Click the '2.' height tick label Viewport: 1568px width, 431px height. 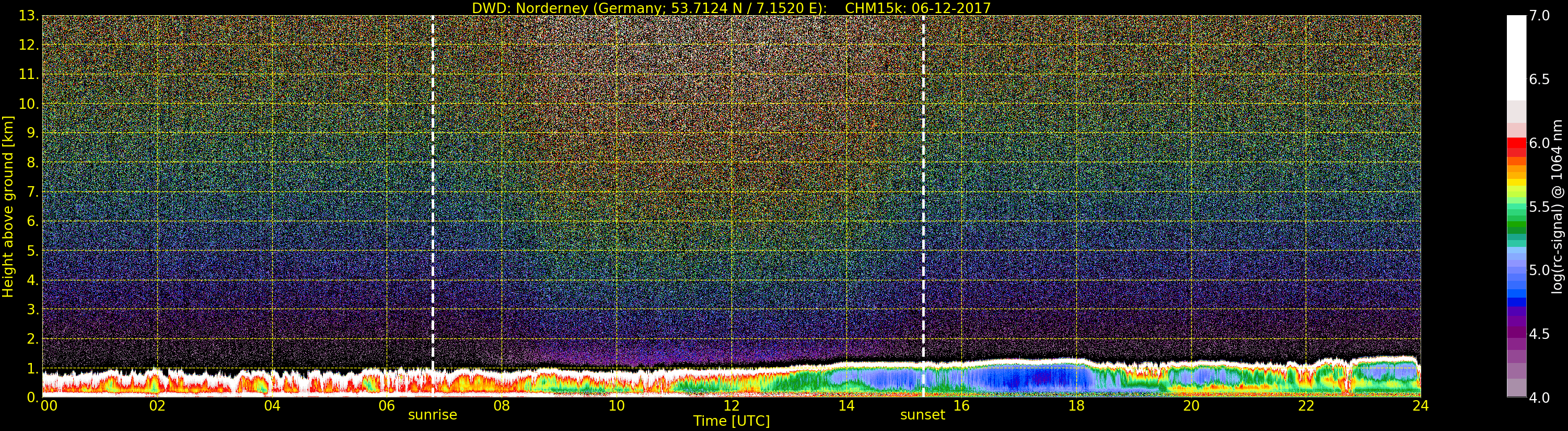pyautogui.click(x=32, y=338)
